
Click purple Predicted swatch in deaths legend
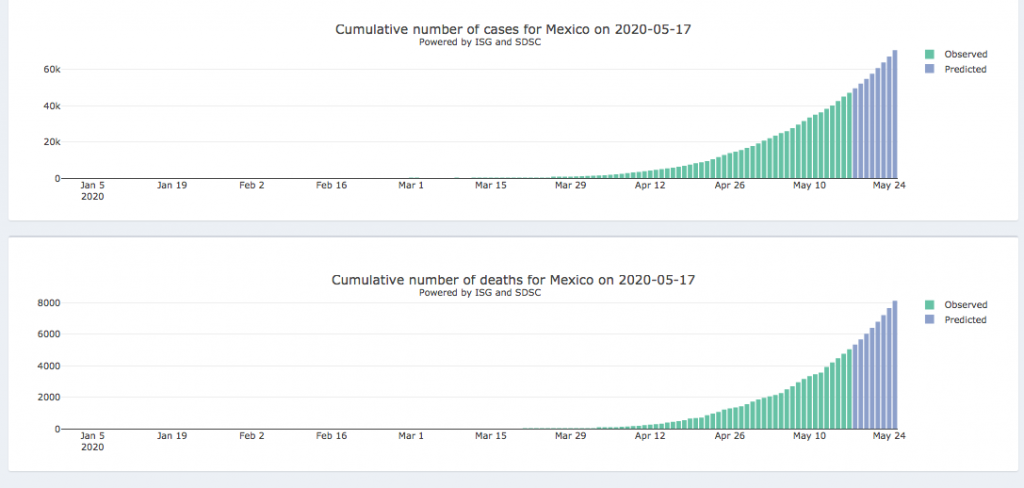click(x=930, y=320)
